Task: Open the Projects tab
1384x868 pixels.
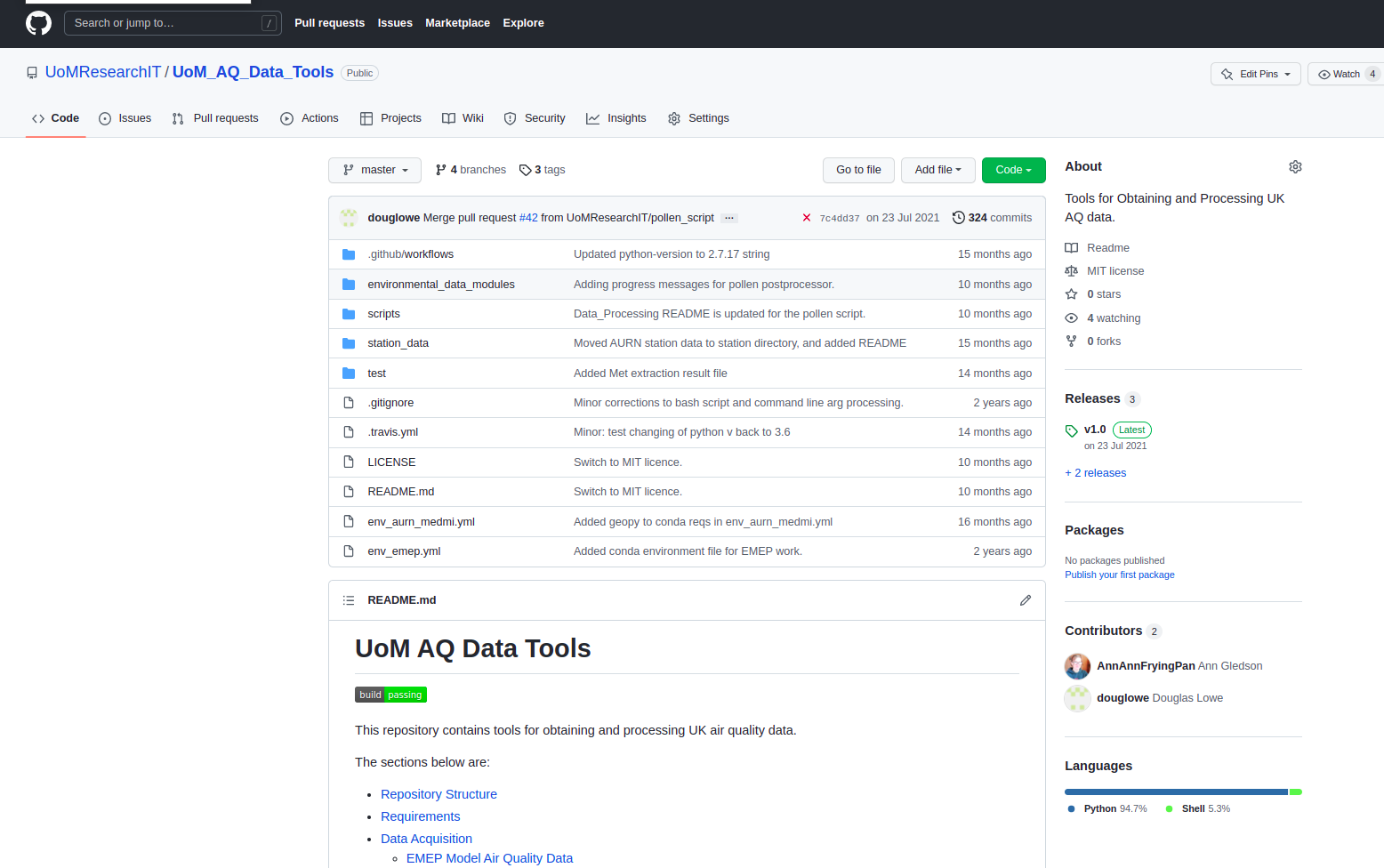Action: point(390,118)
